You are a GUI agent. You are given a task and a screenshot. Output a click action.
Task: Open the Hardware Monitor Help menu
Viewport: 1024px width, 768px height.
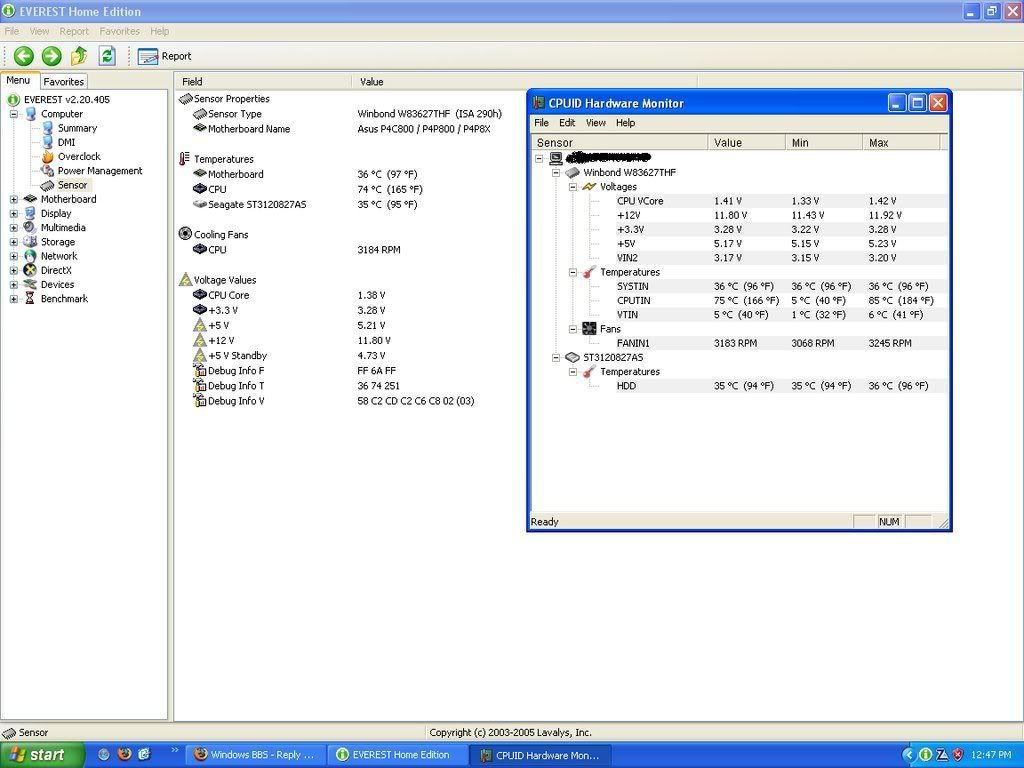[626, 123]
